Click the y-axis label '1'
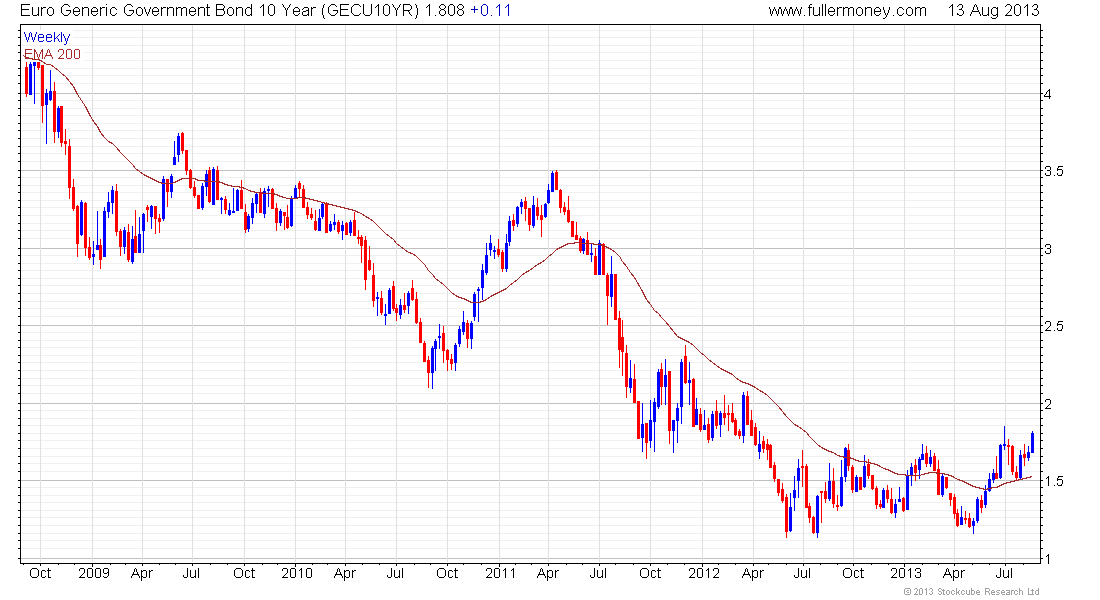The image size is (1100, 600). (1047, 559)
